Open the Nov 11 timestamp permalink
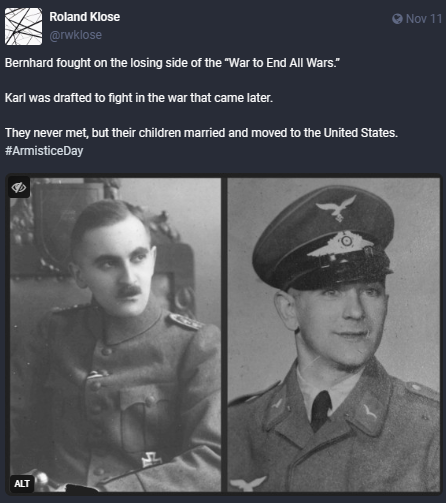The width and height of the screenshot is (446, 503). point(424,19)
